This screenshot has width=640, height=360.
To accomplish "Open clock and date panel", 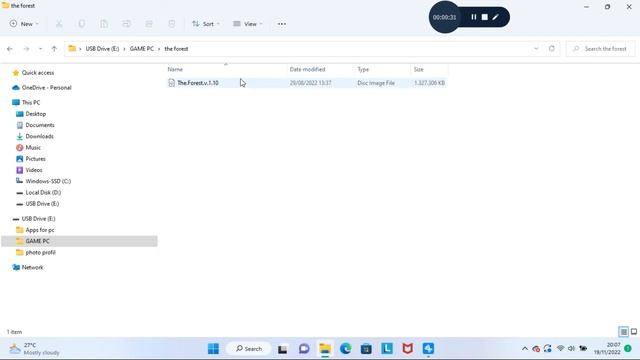I will pos(607,349).
